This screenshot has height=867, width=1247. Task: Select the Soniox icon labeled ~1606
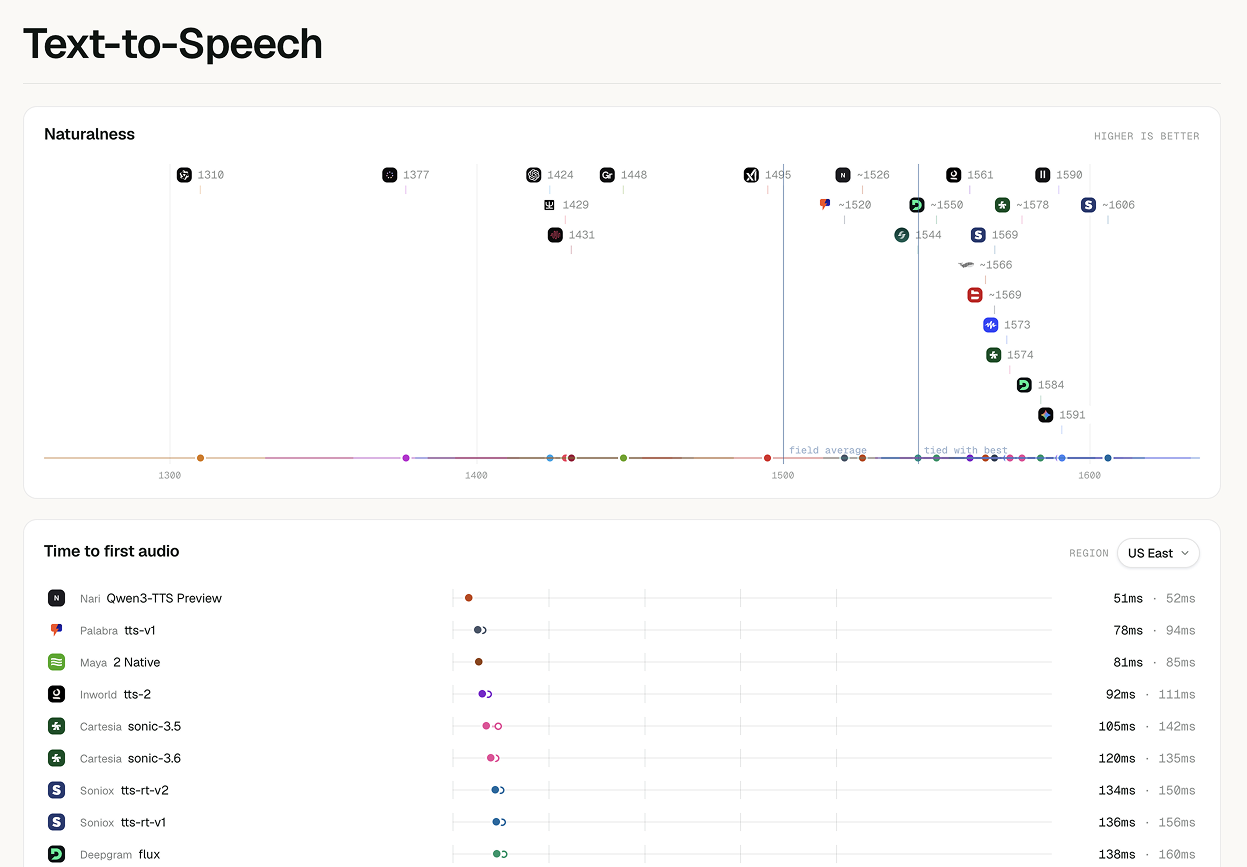click(x=1088, y=205)
